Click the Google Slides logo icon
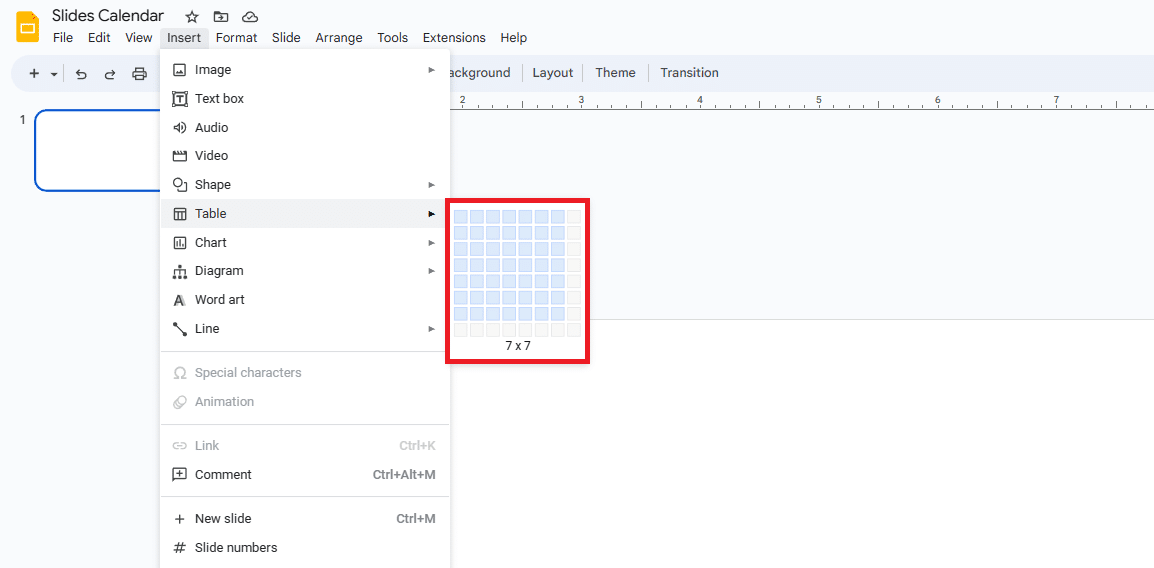This screenshot has height=568, width=1154. click(x=27, y=27)
